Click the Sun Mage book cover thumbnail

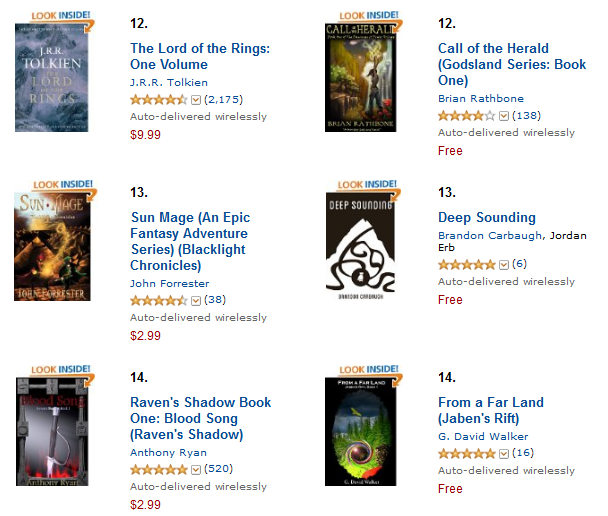point(52,246)
